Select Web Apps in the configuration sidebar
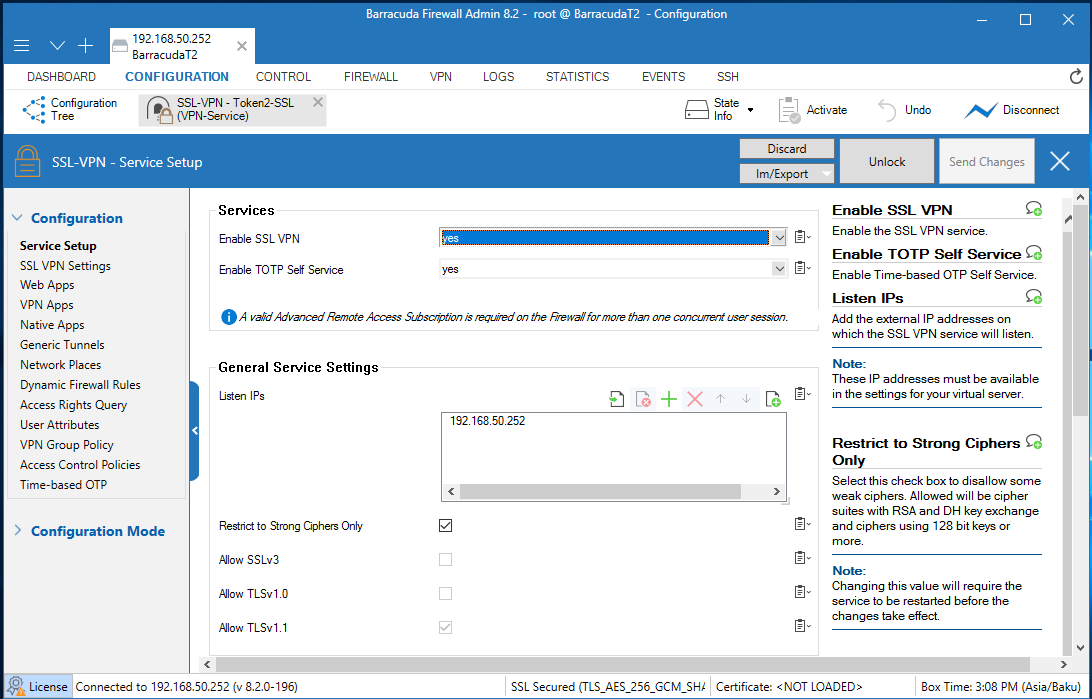 [47, 285]
